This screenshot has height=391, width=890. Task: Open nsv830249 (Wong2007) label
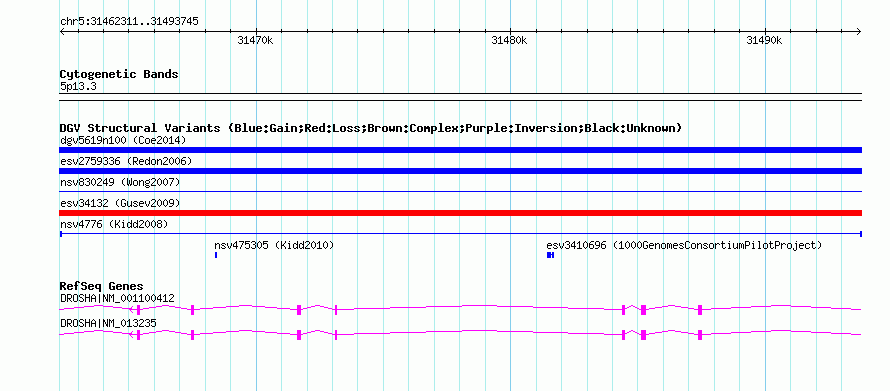coord(120,182)
